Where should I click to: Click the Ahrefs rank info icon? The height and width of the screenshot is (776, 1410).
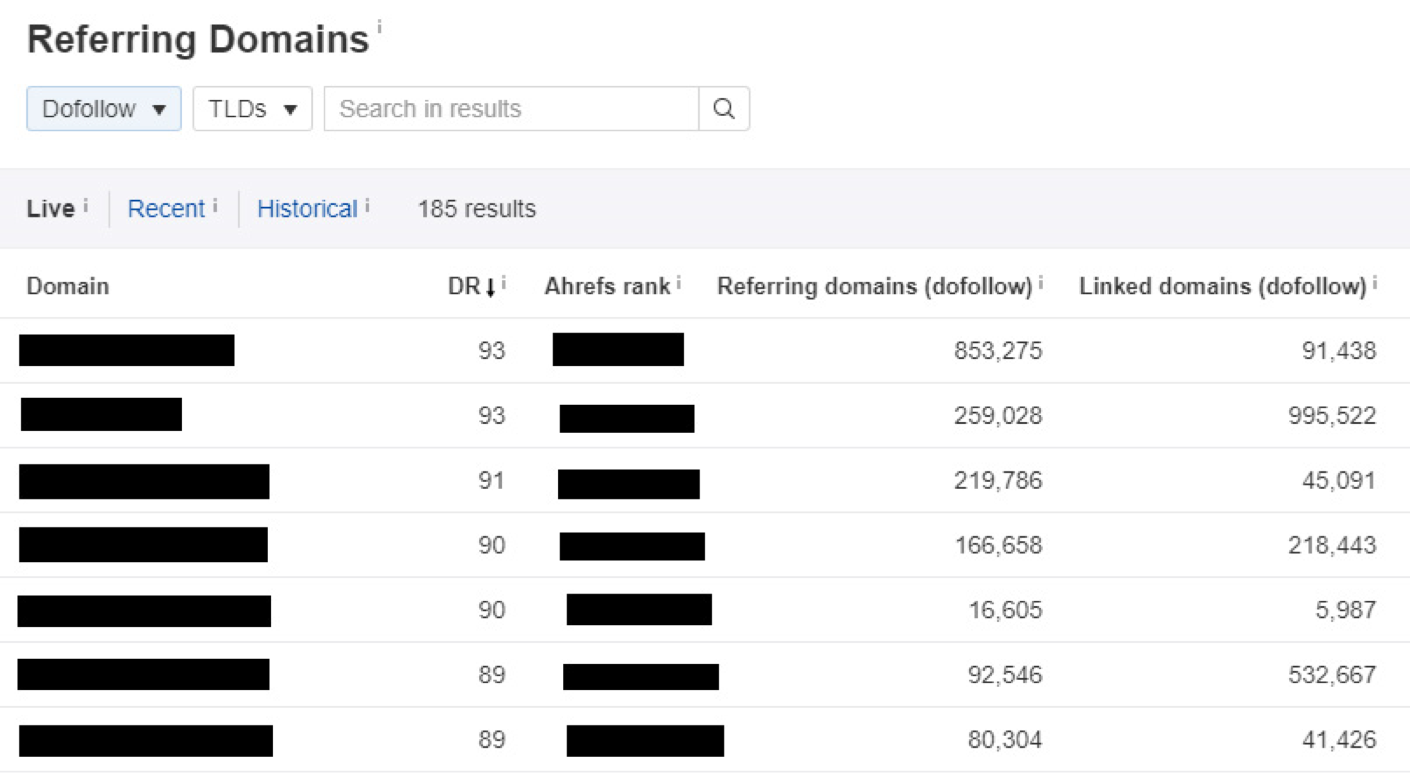pos(679,283)
